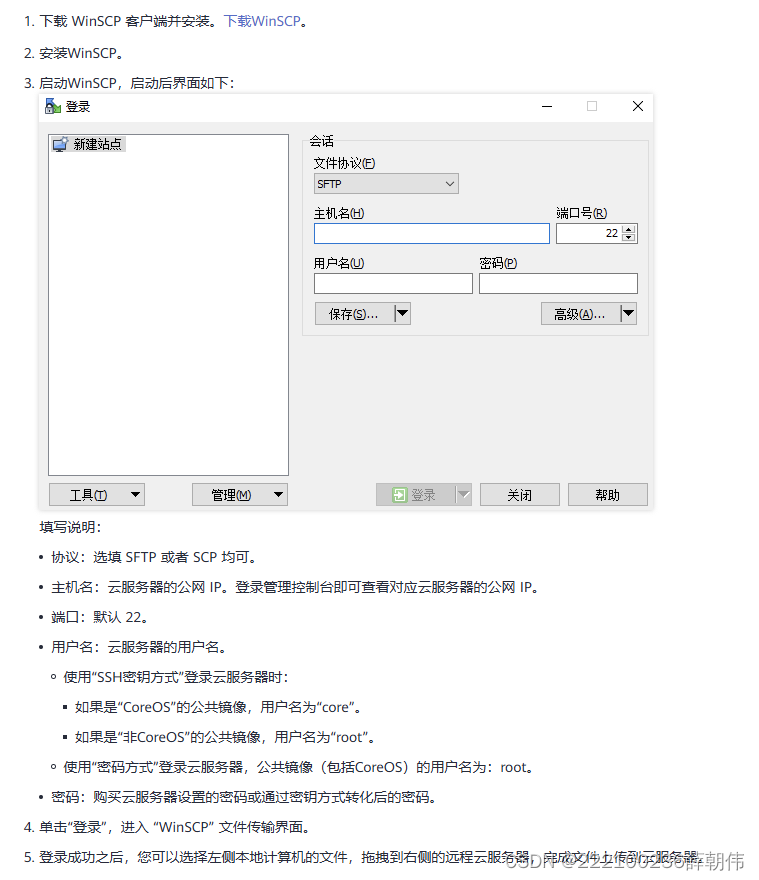Image resolution: width=759 pixels, height=880 pixels.
Task: Click the 安装WinSCP step text
Action: [81, 53]
